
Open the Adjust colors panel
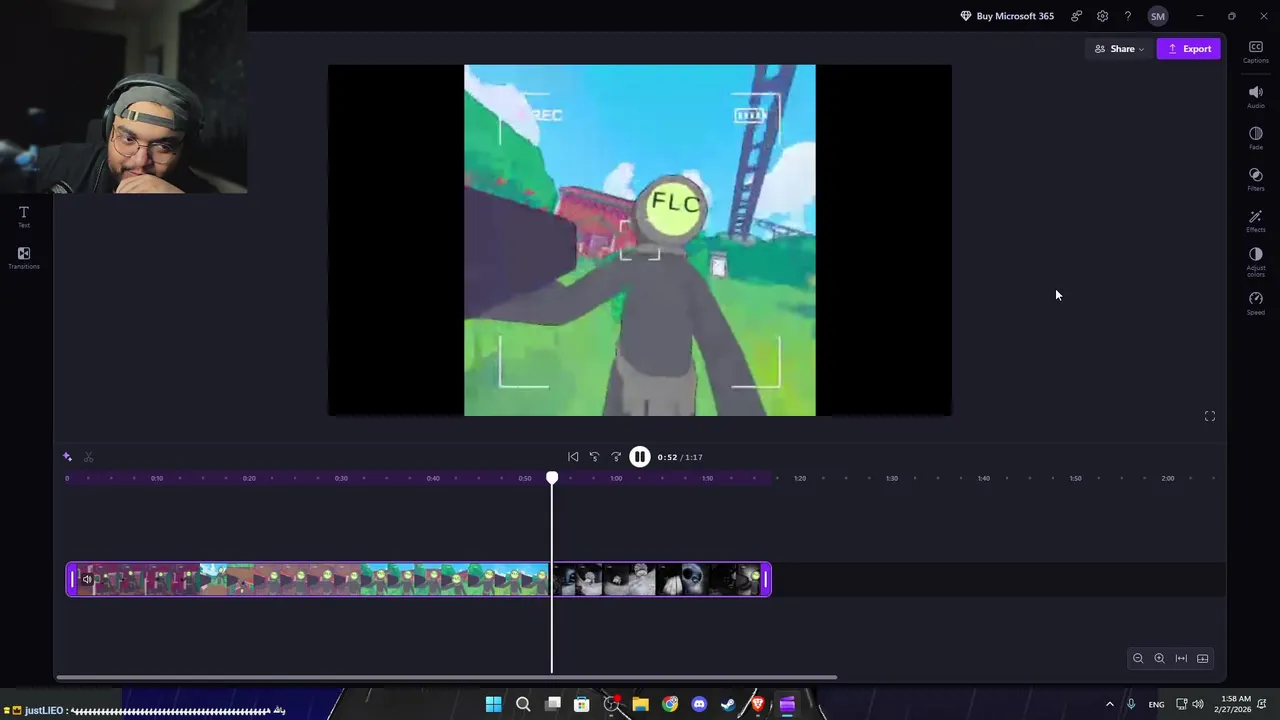(1256, 262)
